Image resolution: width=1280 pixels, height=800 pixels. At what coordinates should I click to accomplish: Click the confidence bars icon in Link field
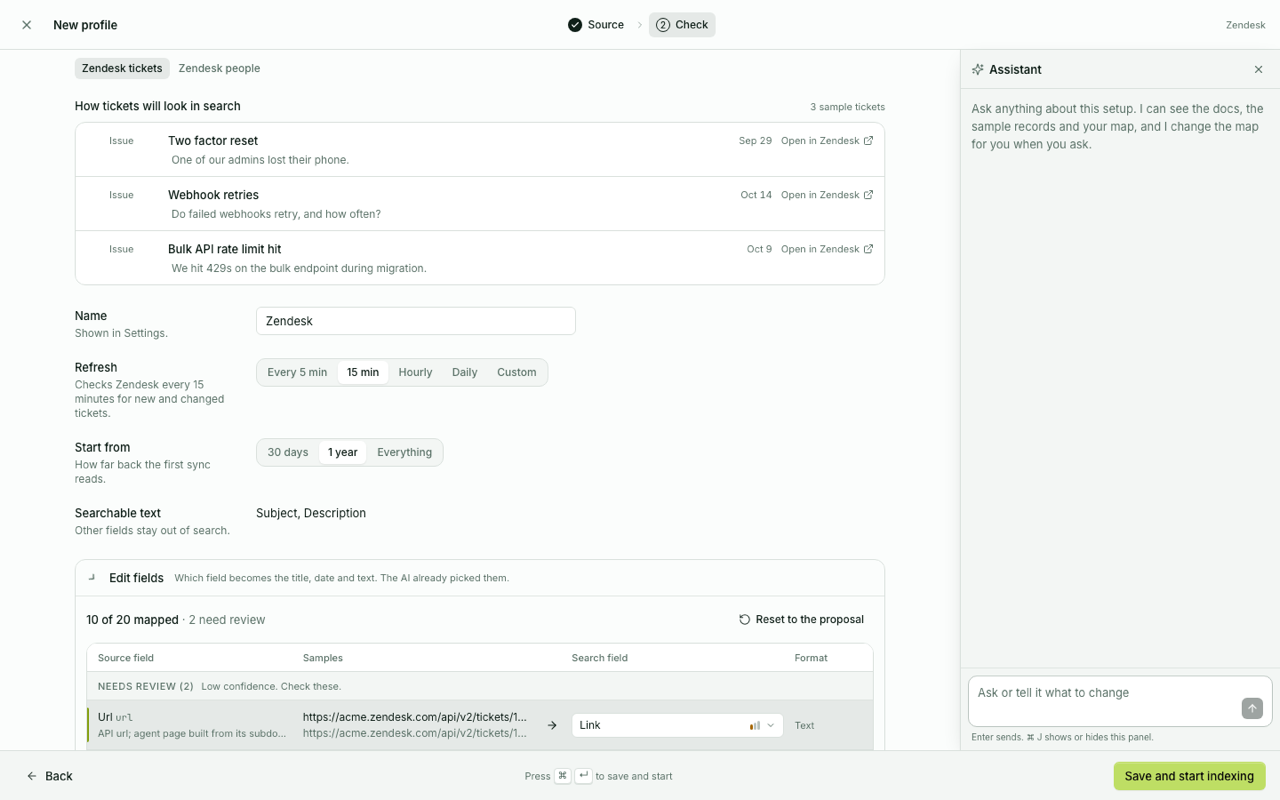[755, 726]
